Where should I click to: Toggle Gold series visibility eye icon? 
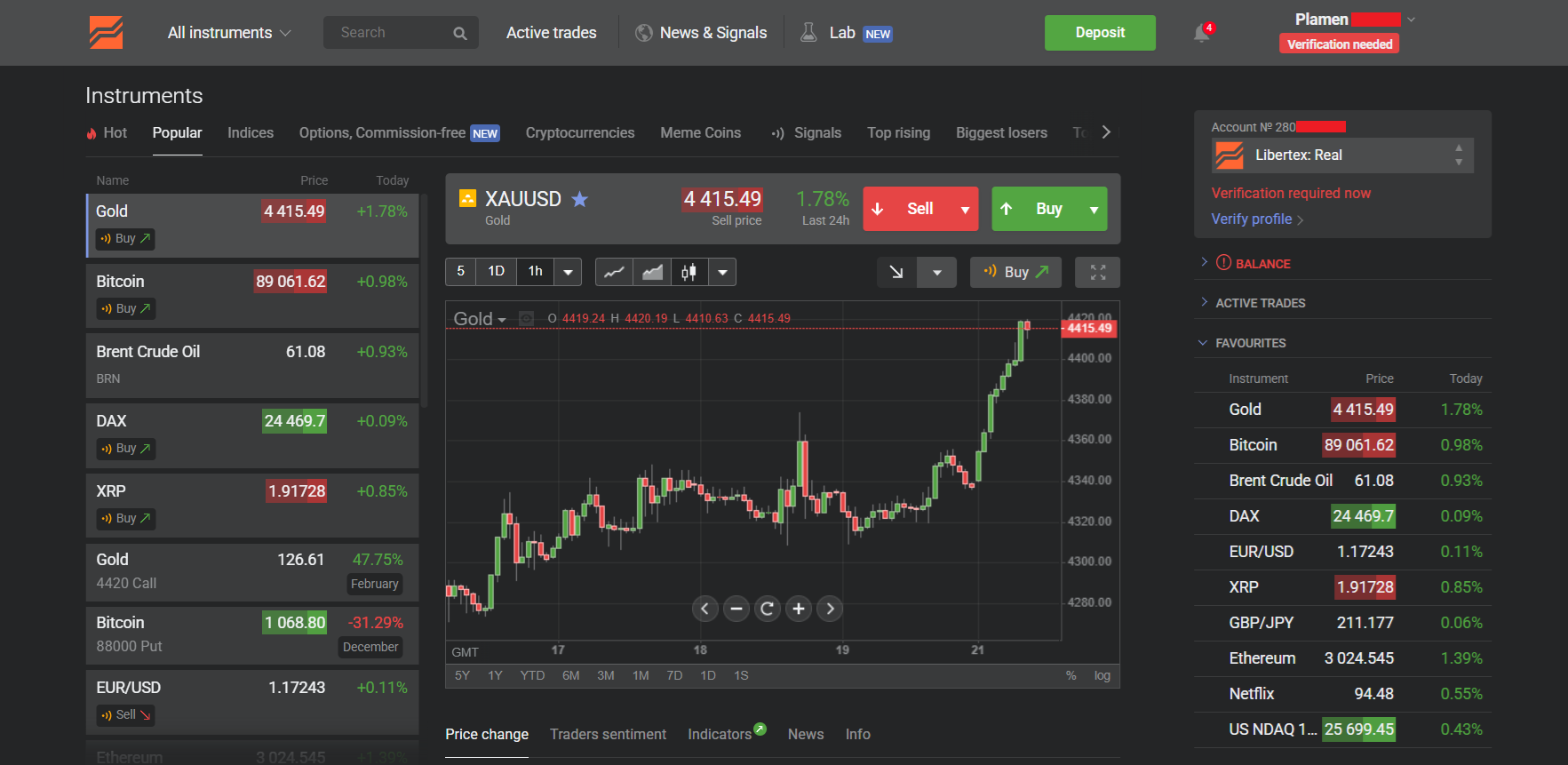coord(526,319)
